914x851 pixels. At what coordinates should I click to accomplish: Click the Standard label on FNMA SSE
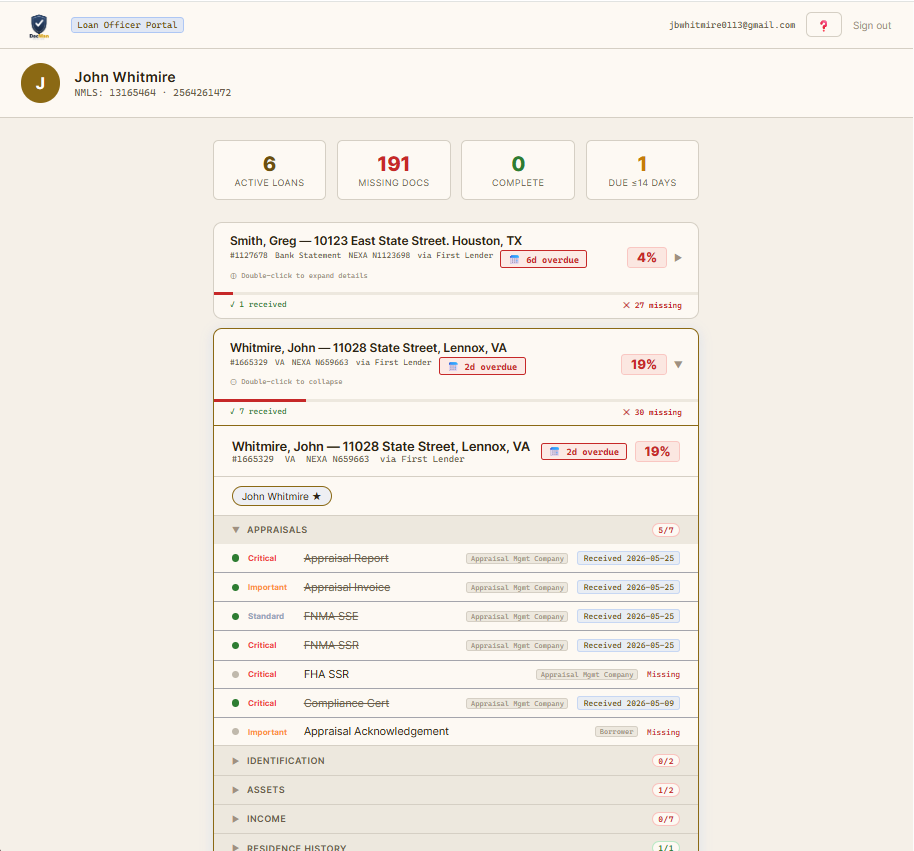(x=266, y=616)
